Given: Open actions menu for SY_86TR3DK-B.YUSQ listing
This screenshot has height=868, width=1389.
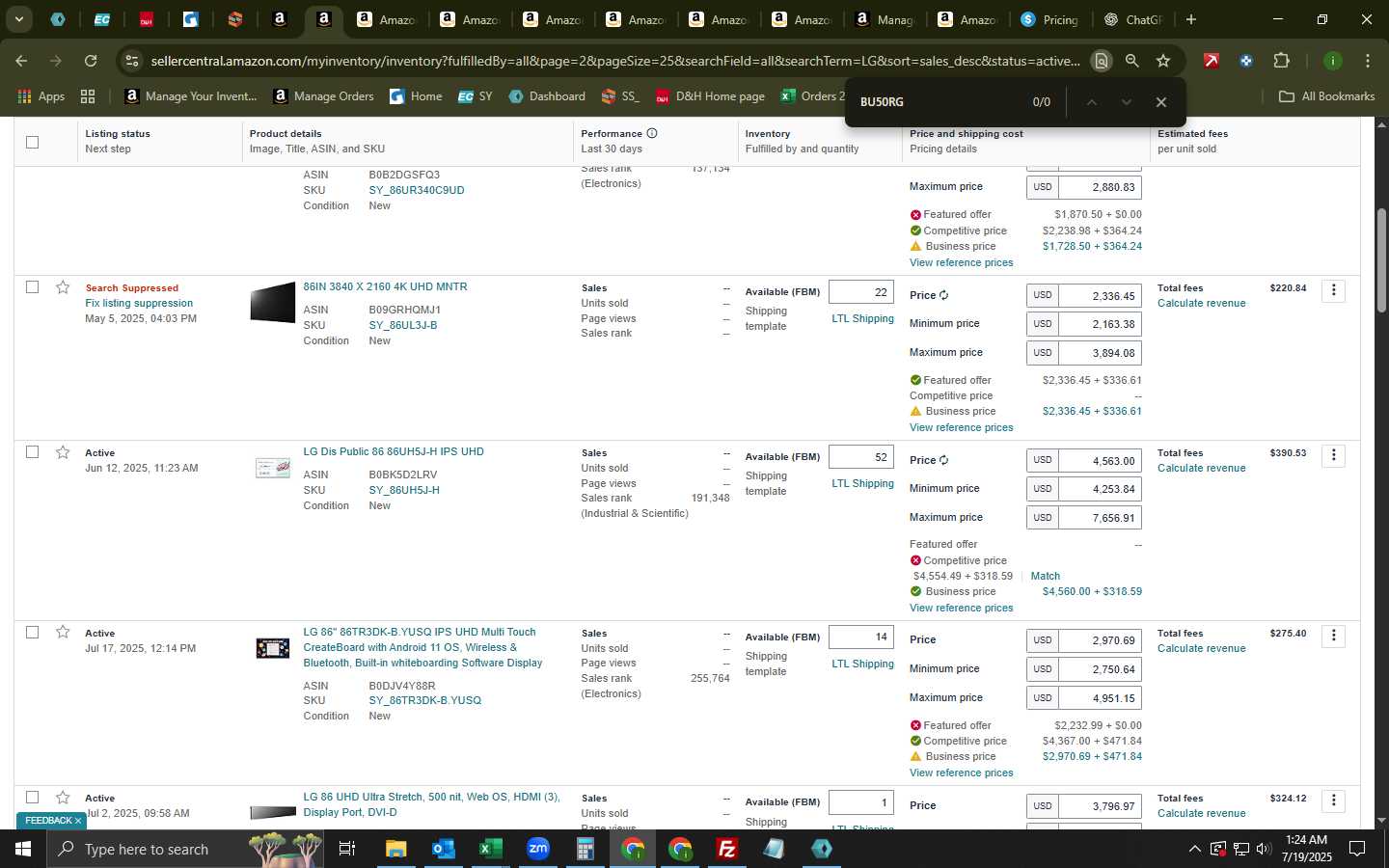Looking at the screenshot, I should point(1333,636).
